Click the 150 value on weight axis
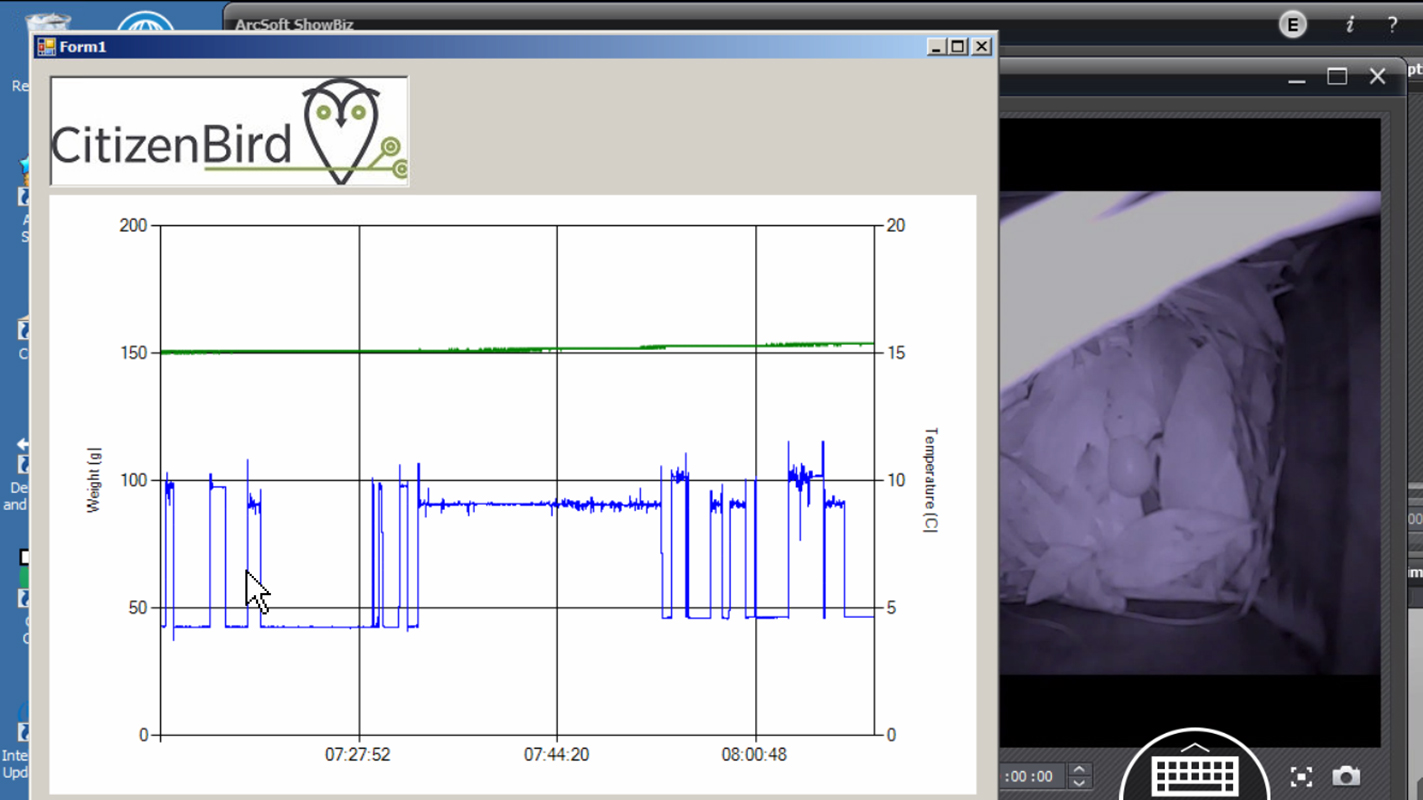 coord(133,353)
